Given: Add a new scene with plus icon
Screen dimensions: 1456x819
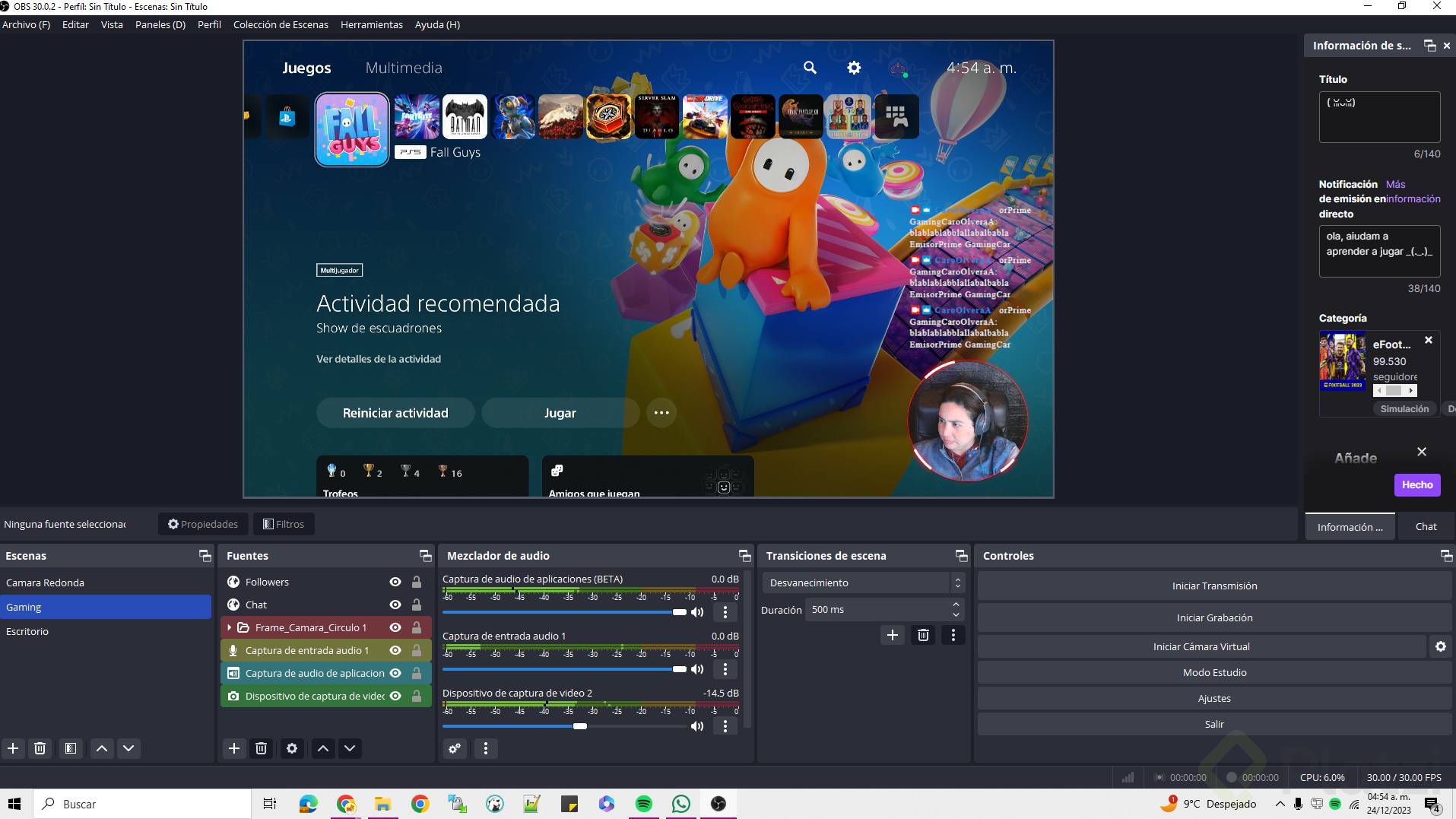Looking at the screenshot, I should (x=13, y=748).
